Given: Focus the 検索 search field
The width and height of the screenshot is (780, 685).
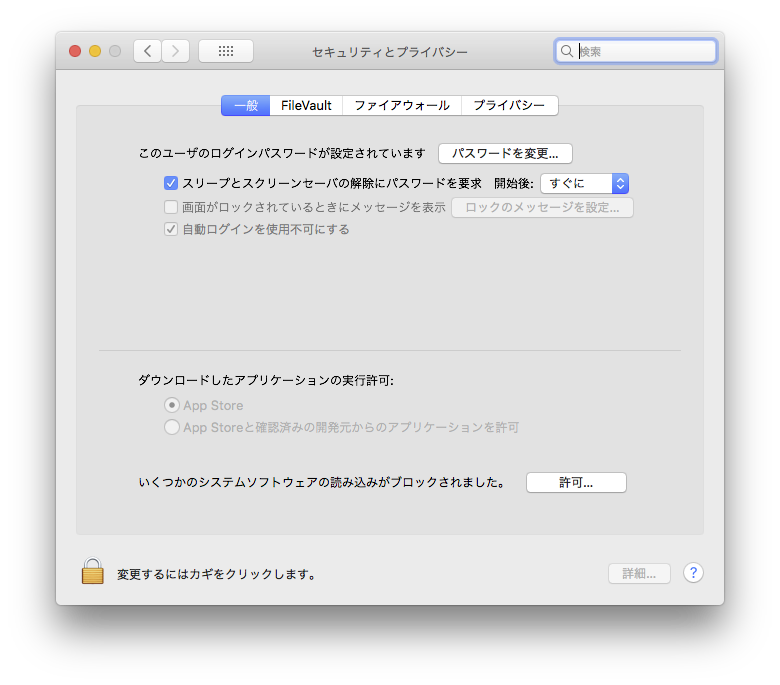Looking at the screenshot, I should [636, 51].
